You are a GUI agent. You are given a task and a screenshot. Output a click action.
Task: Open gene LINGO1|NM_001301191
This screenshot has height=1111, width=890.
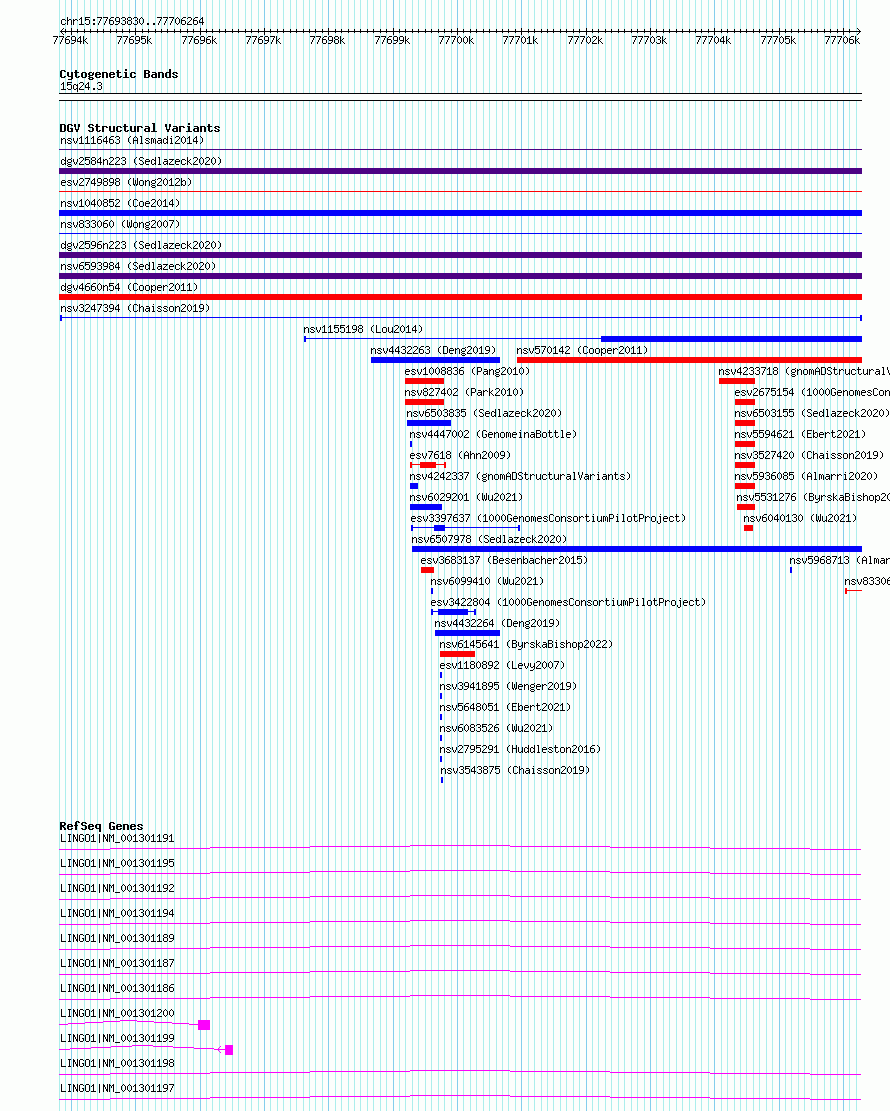117,838
